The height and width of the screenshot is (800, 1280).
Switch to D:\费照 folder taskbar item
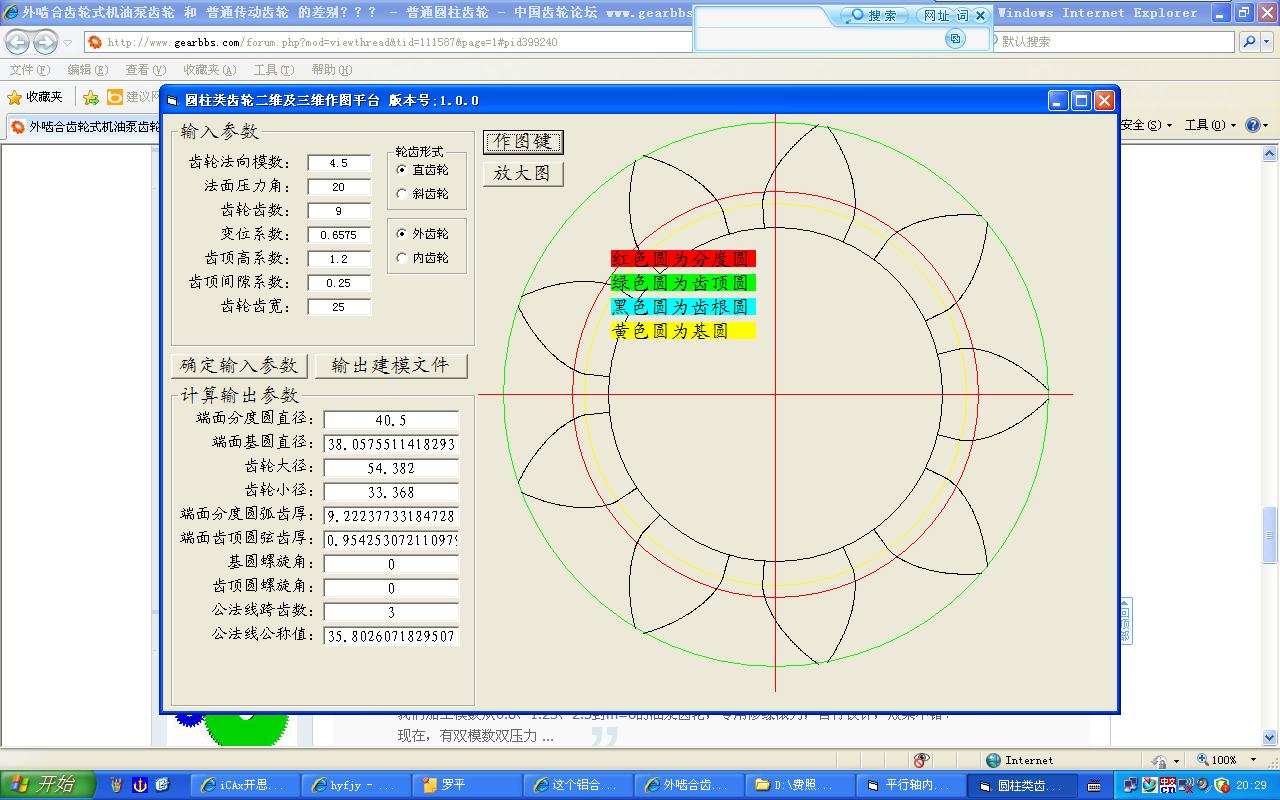coord(800,786)
